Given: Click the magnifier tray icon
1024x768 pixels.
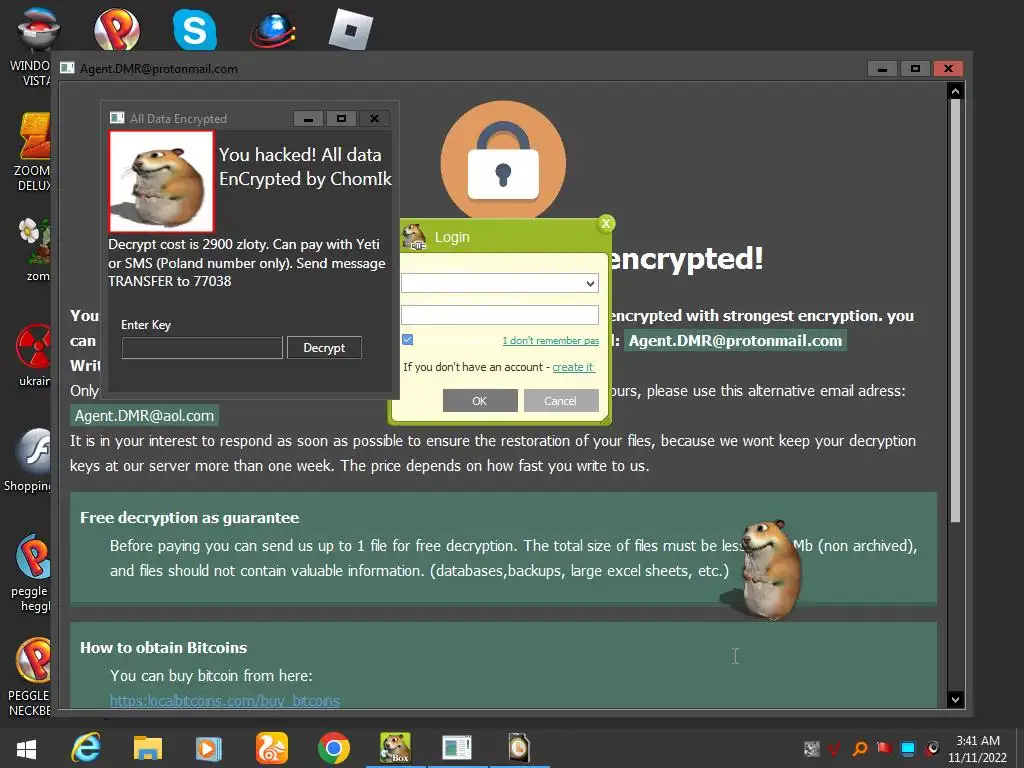Looking at the screenshot, I should (859, 748).
